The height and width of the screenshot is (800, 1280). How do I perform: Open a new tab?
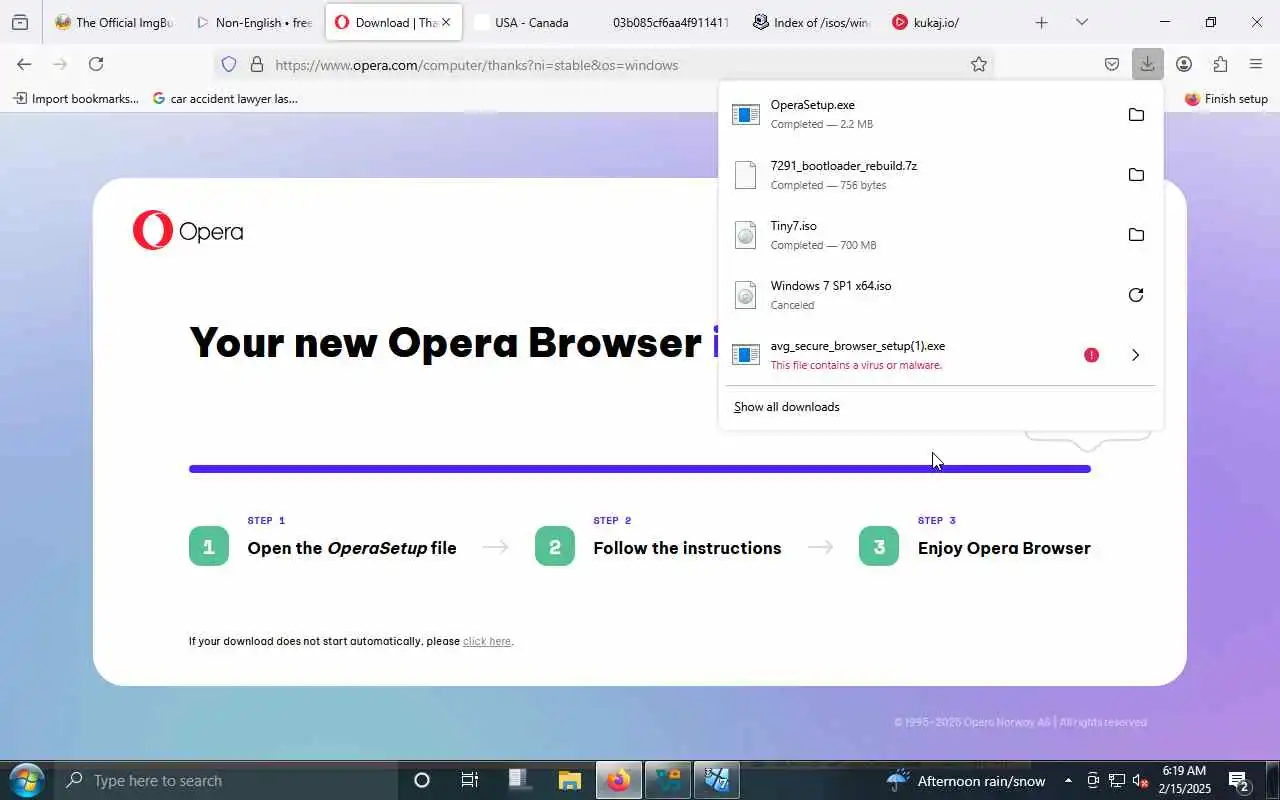pyautogui.click(x=1041, y=22)
